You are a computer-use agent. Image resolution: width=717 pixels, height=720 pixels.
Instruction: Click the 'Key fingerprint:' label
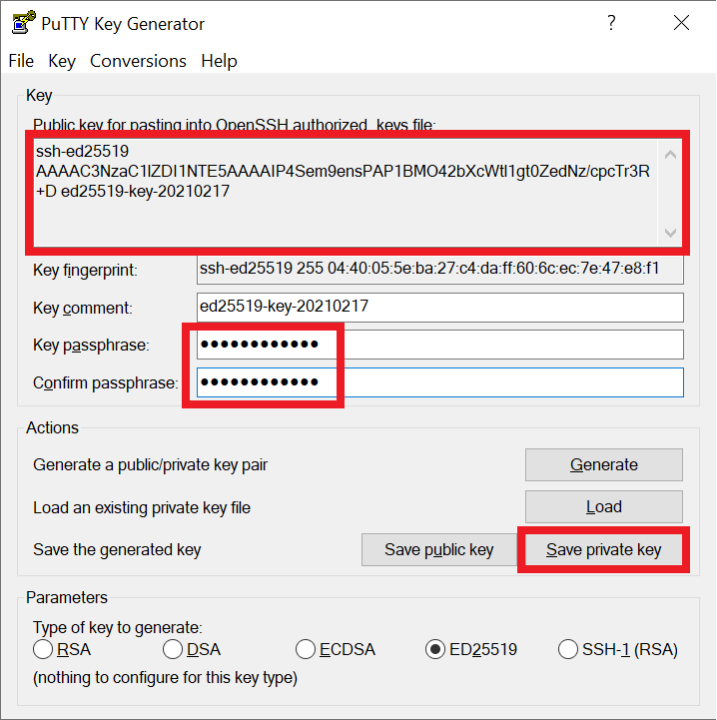[85, 270]
